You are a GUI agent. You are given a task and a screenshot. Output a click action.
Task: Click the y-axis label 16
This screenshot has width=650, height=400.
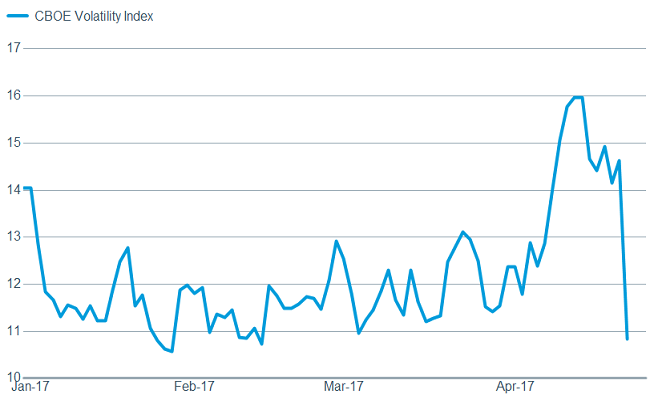(x=14, y=95)
